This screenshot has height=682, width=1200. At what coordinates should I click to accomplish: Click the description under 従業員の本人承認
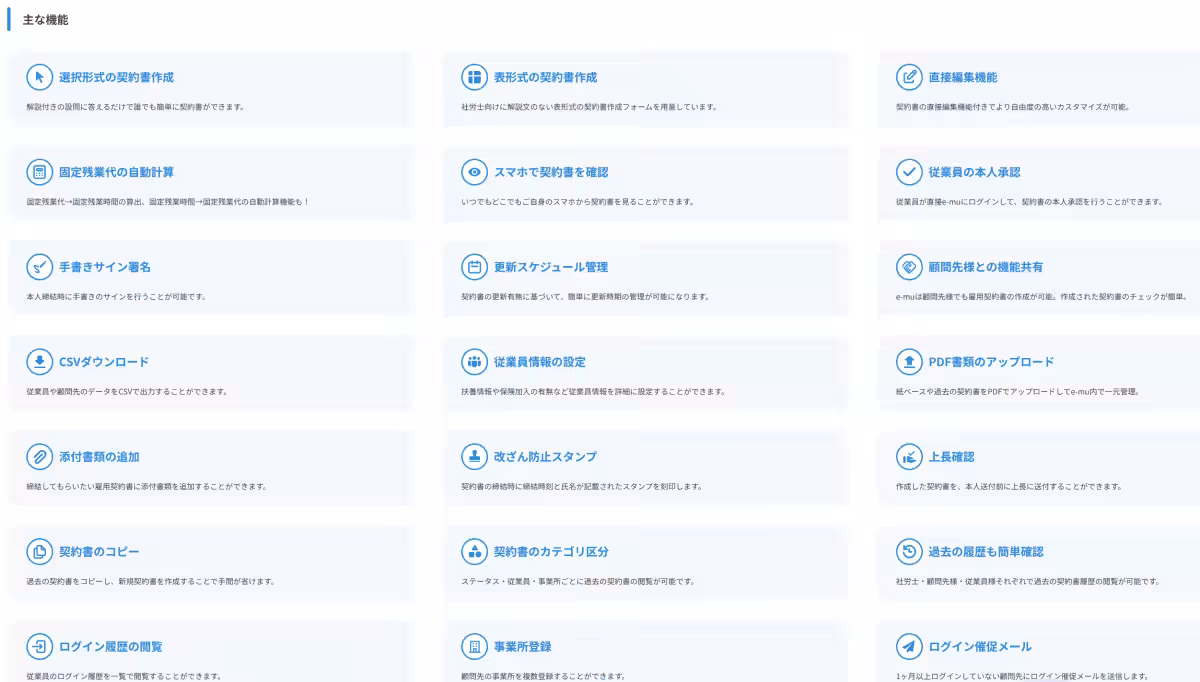pos(1029,202)
